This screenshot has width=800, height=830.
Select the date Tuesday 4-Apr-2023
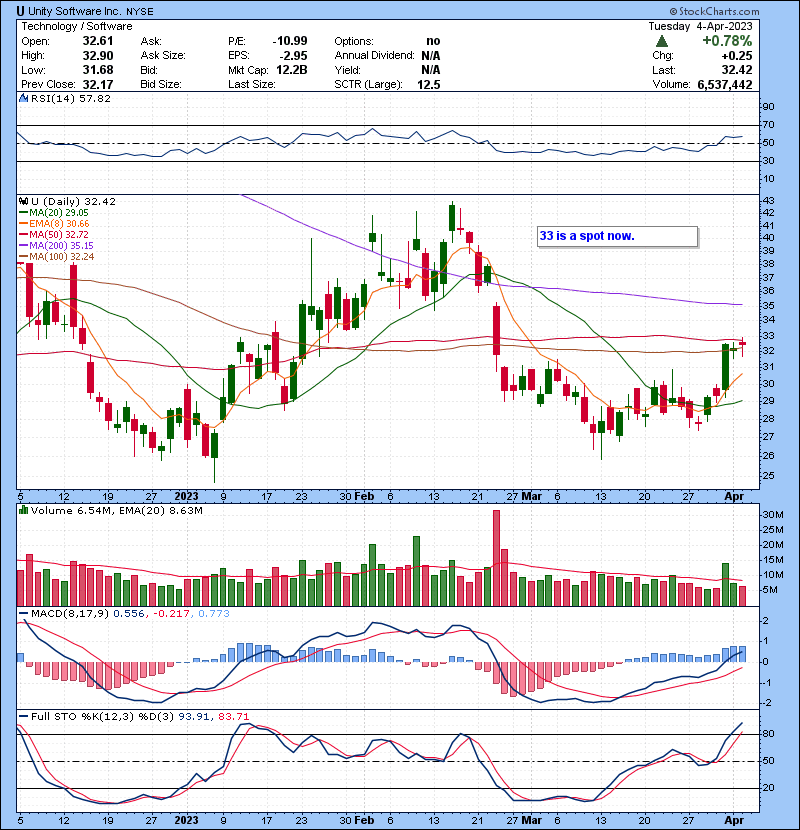click(700, 26)
